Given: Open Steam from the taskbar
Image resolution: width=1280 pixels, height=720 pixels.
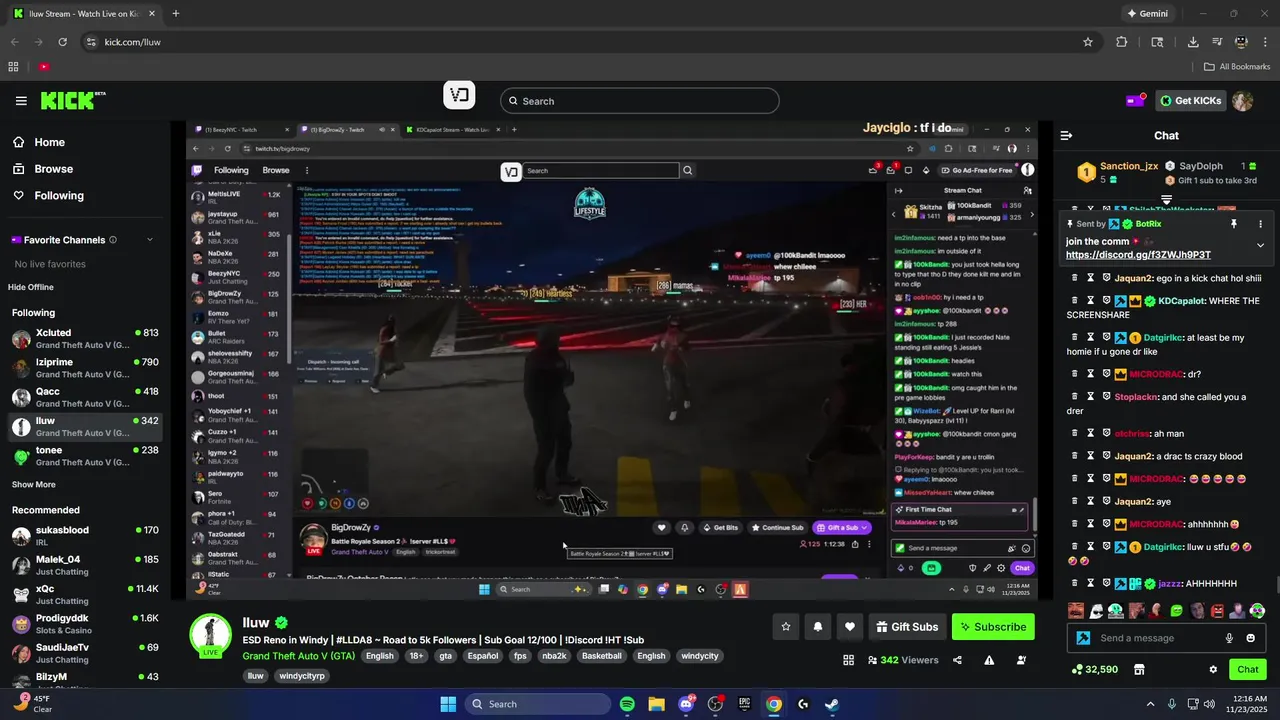Looking at the screenshot, I should (x=831, y=704).
